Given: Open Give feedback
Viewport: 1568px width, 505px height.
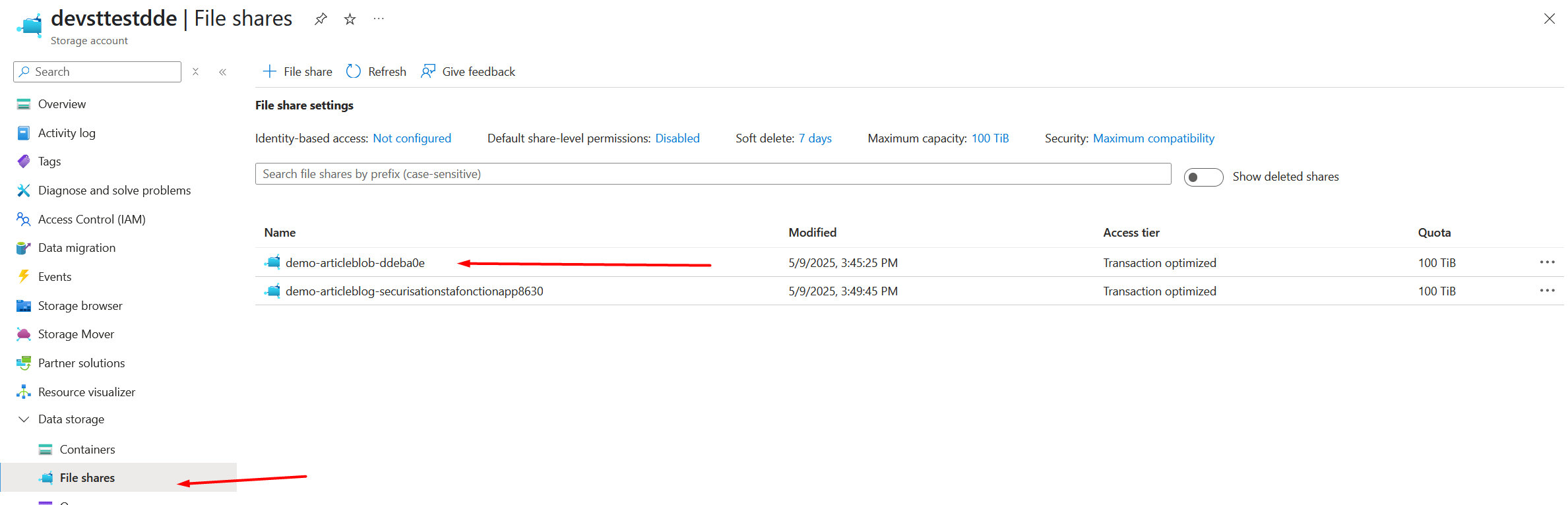Looking at the screenshot, I should 468,72.
